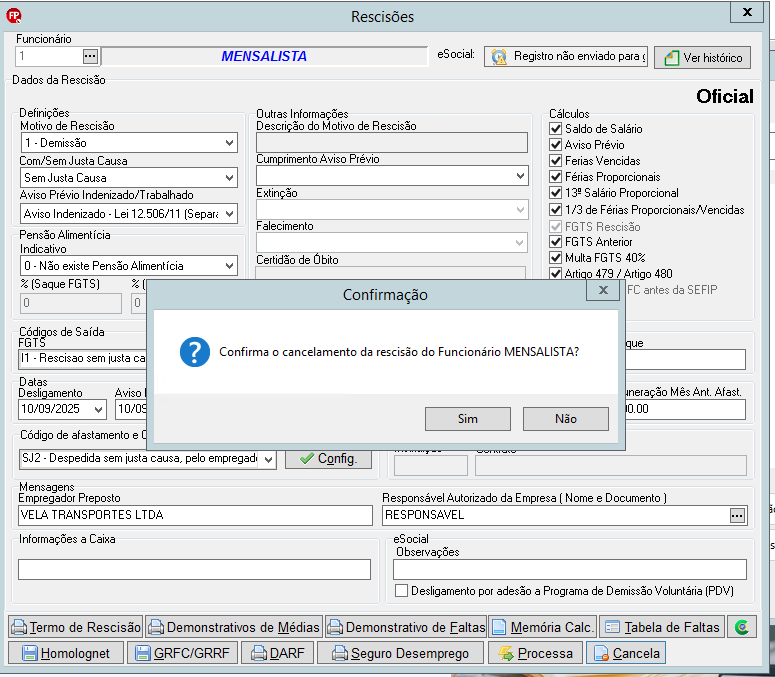Open Demonstrativos de Médias report
The width and height of the screenshot is (775, 677).
tap(234, 627)
